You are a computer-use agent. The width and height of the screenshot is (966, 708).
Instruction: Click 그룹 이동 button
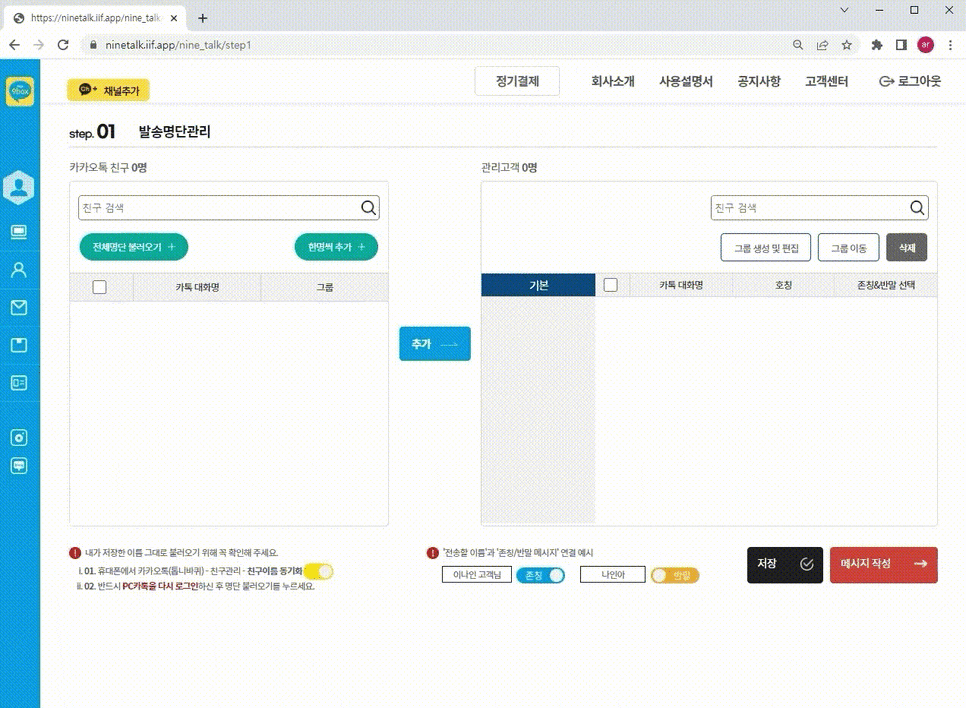pyautogui.click(x=848, y=248)
